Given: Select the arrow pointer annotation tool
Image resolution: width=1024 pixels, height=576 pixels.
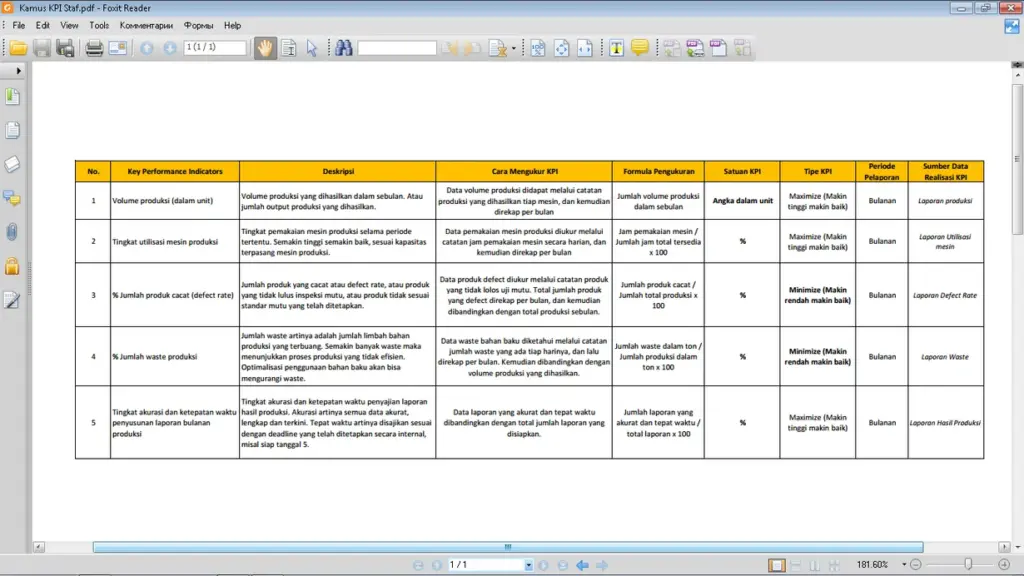Looking at the screenshot, I should tap(312, 48).
